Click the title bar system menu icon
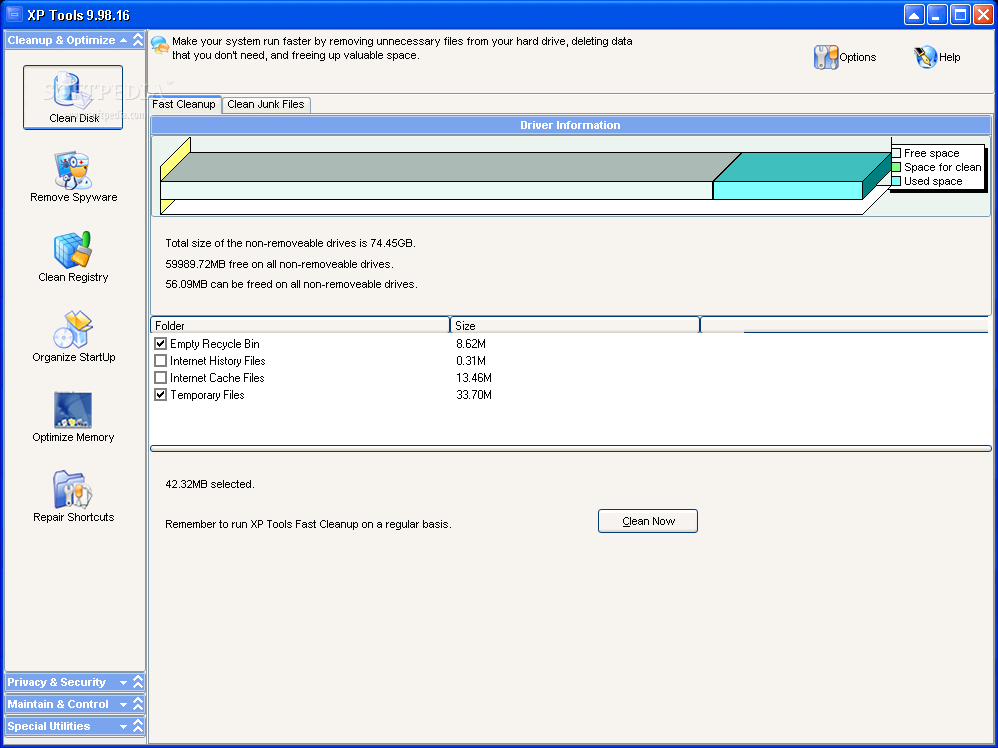 tap(13, 14)
